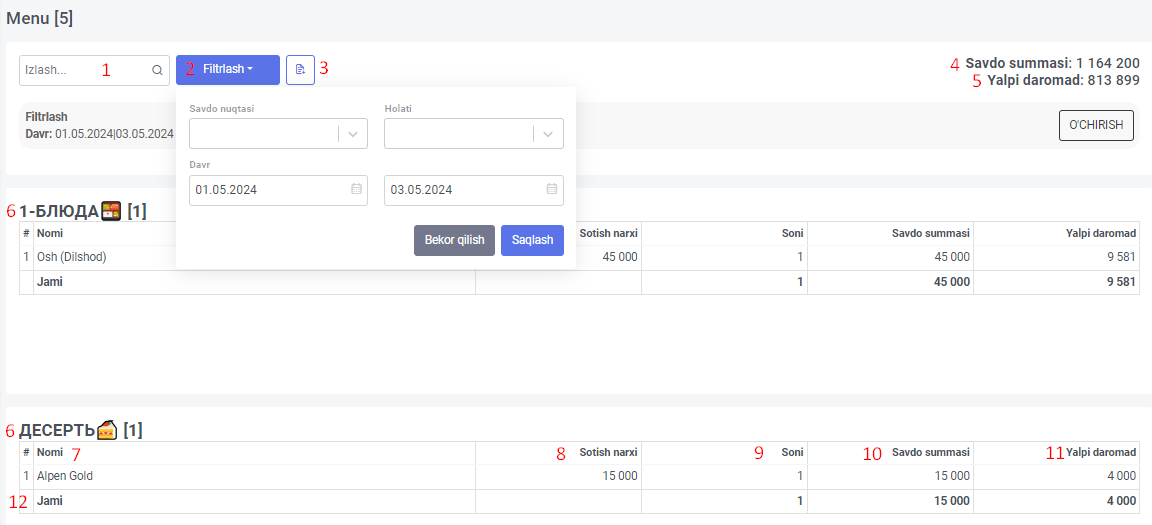Click the export document icon button

(x=300, y=70)
